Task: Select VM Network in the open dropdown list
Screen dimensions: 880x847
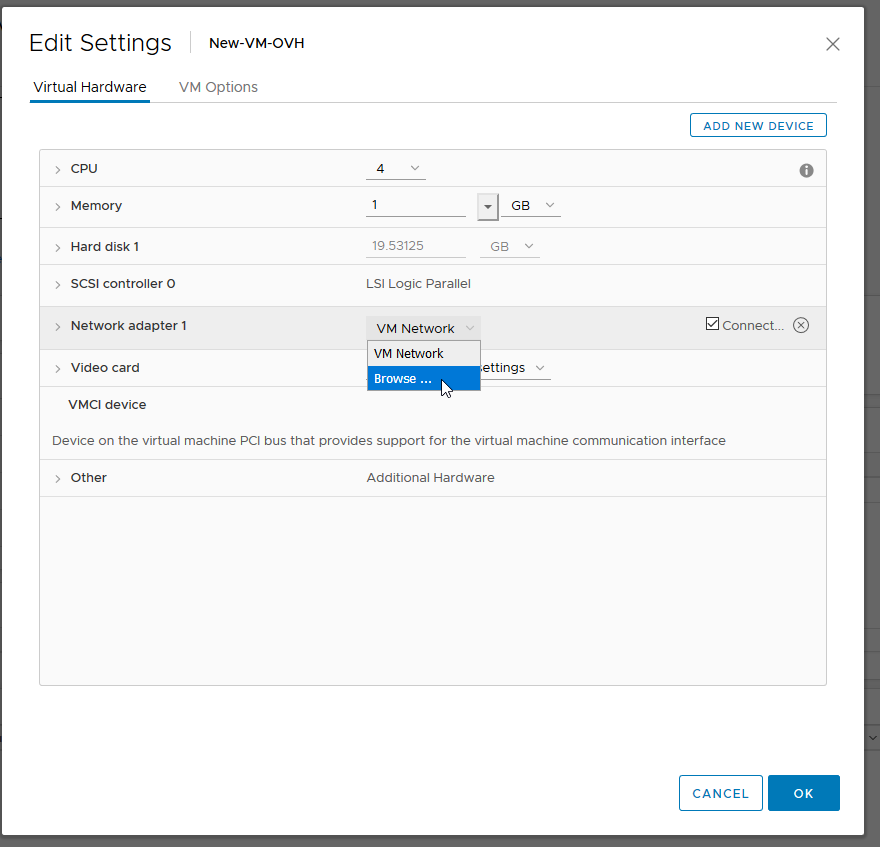Action: [408, 353]
